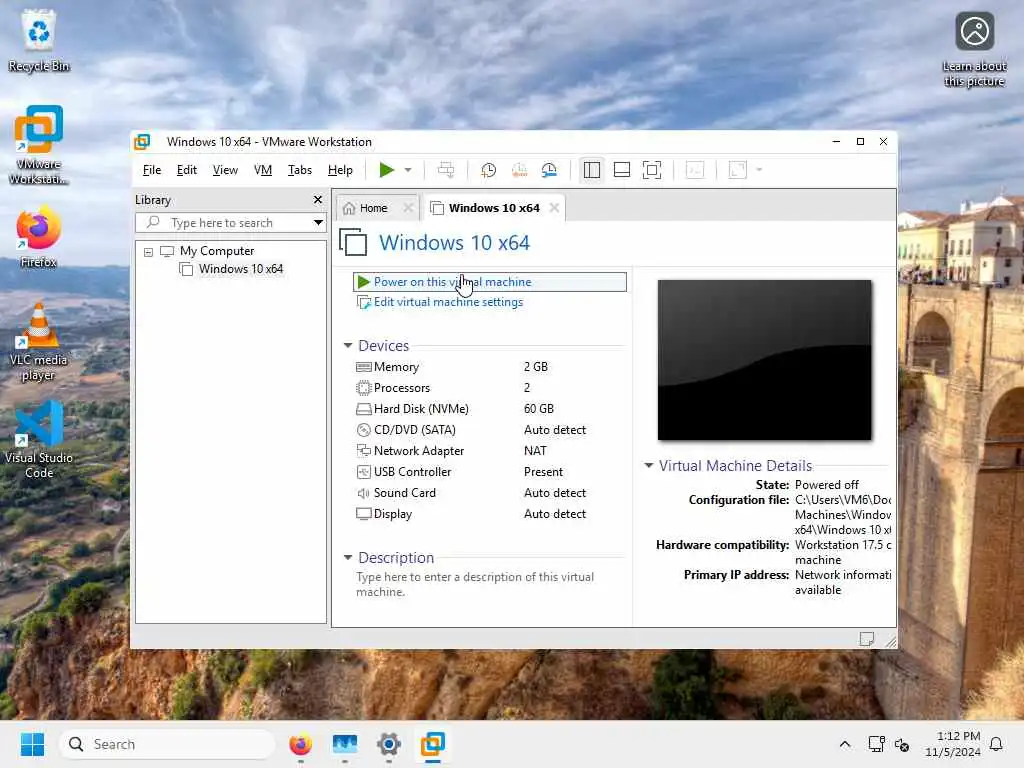Switch to the Home tab
The width and height of the screenshot is (1024, 768).
374,208
